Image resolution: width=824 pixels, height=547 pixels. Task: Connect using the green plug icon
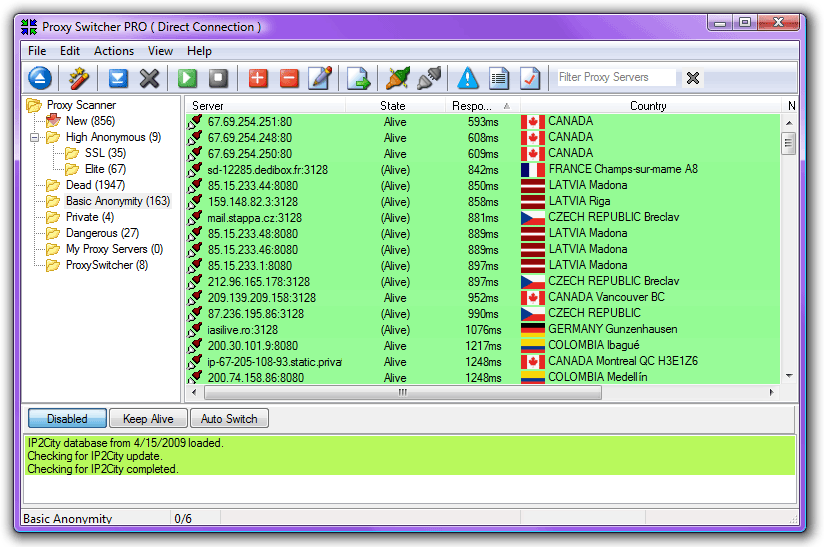tap(398, 78)
